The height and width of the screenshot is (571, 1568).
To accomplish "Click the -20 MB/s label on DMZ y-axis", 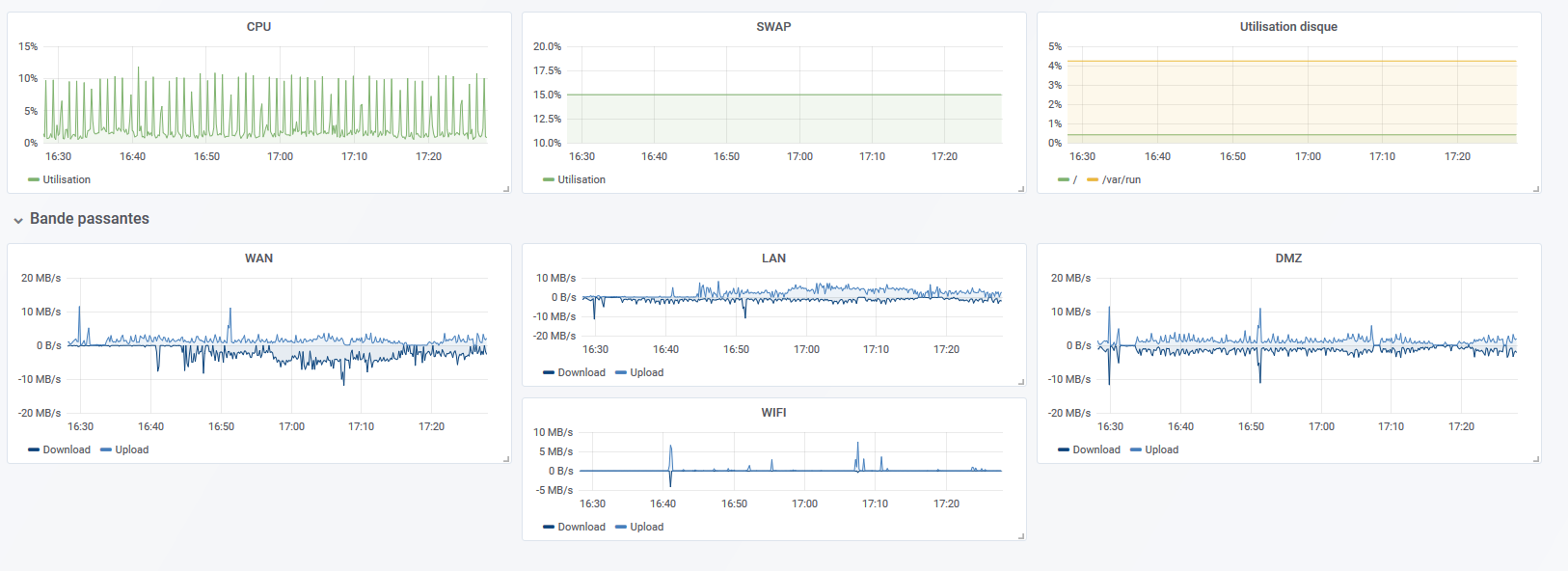I will (1070, 413).
